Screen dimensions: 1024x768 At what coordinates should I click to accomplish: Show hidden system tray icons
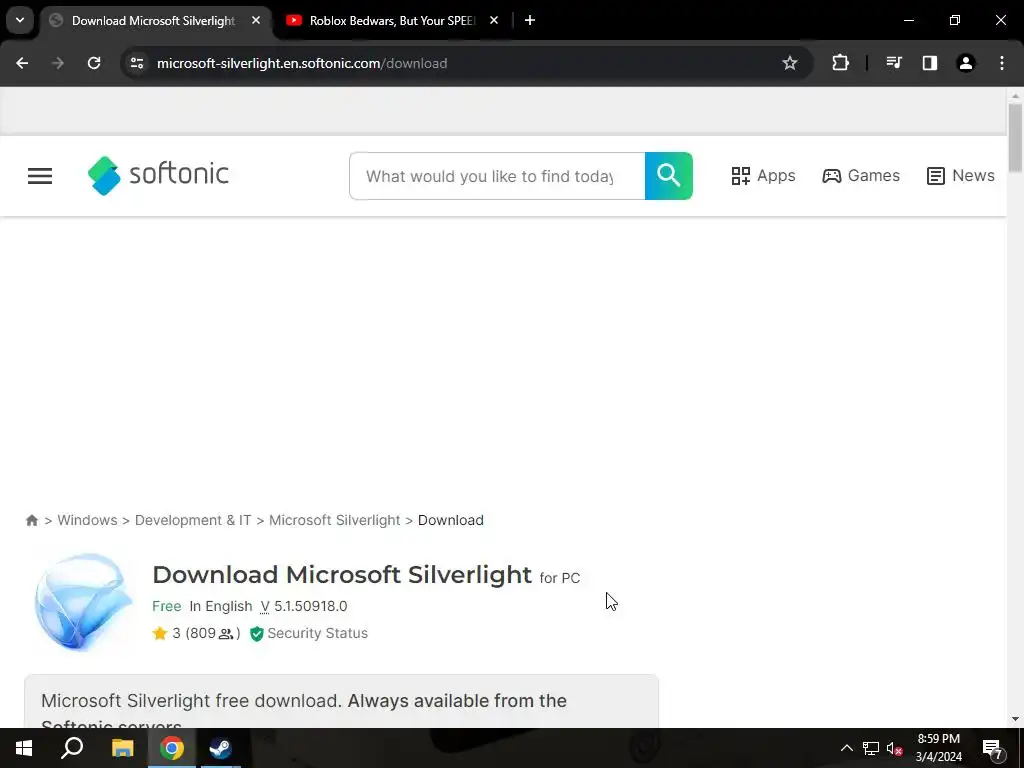(846, 748)
